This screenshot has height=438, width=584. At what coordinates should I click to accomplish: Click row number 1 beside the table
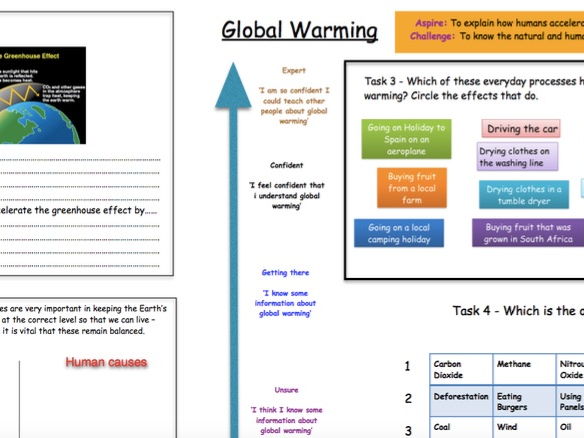(407, 366)
